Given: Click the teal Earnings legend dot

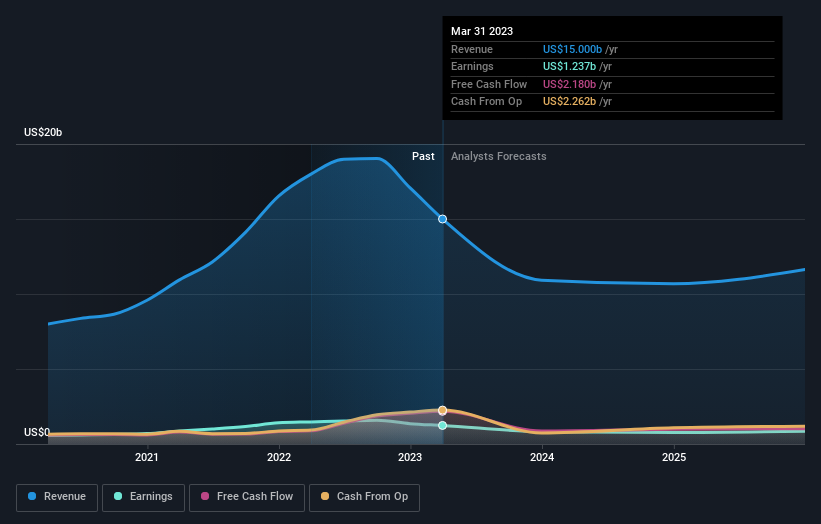Looking at the screenshot, I should [x=118, y=496].
